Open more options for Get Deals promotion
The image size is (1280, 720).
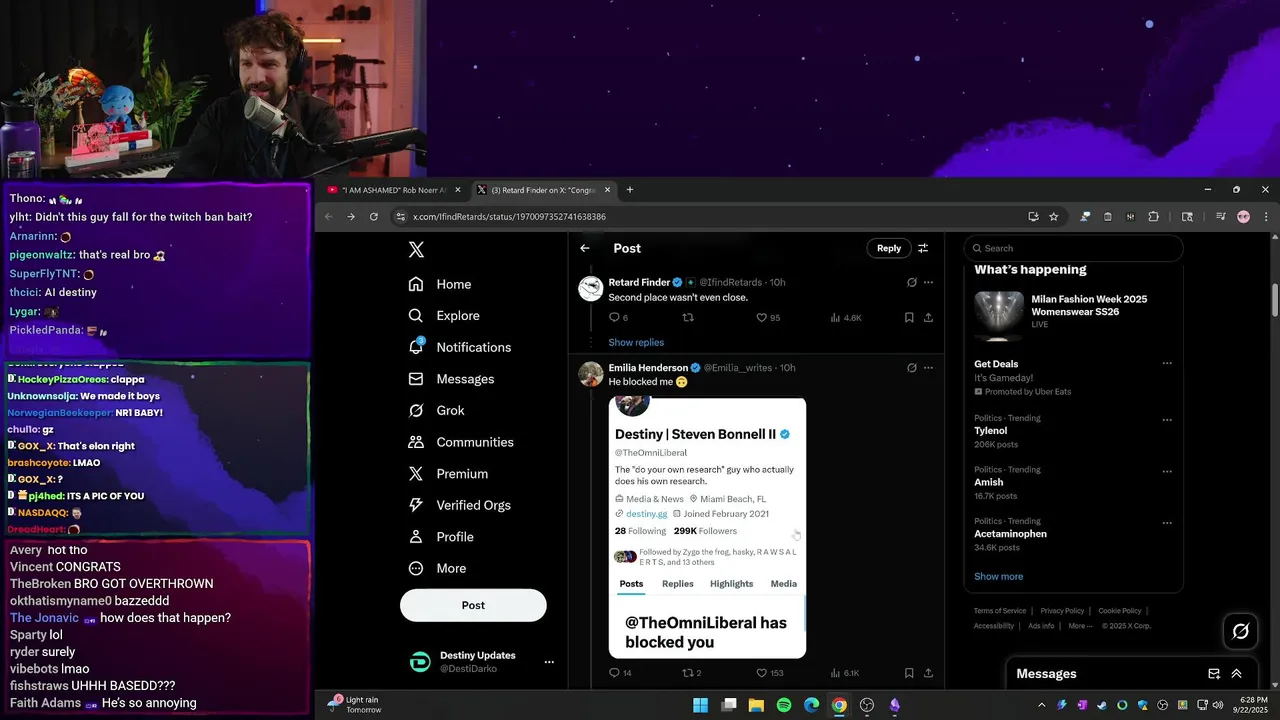click(x=1167, y=364)
